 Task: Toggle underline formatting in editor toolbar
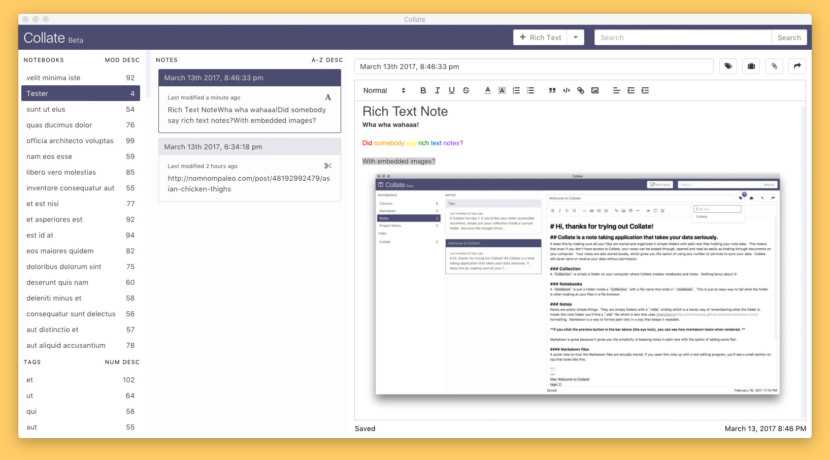[x=452, y=90]
